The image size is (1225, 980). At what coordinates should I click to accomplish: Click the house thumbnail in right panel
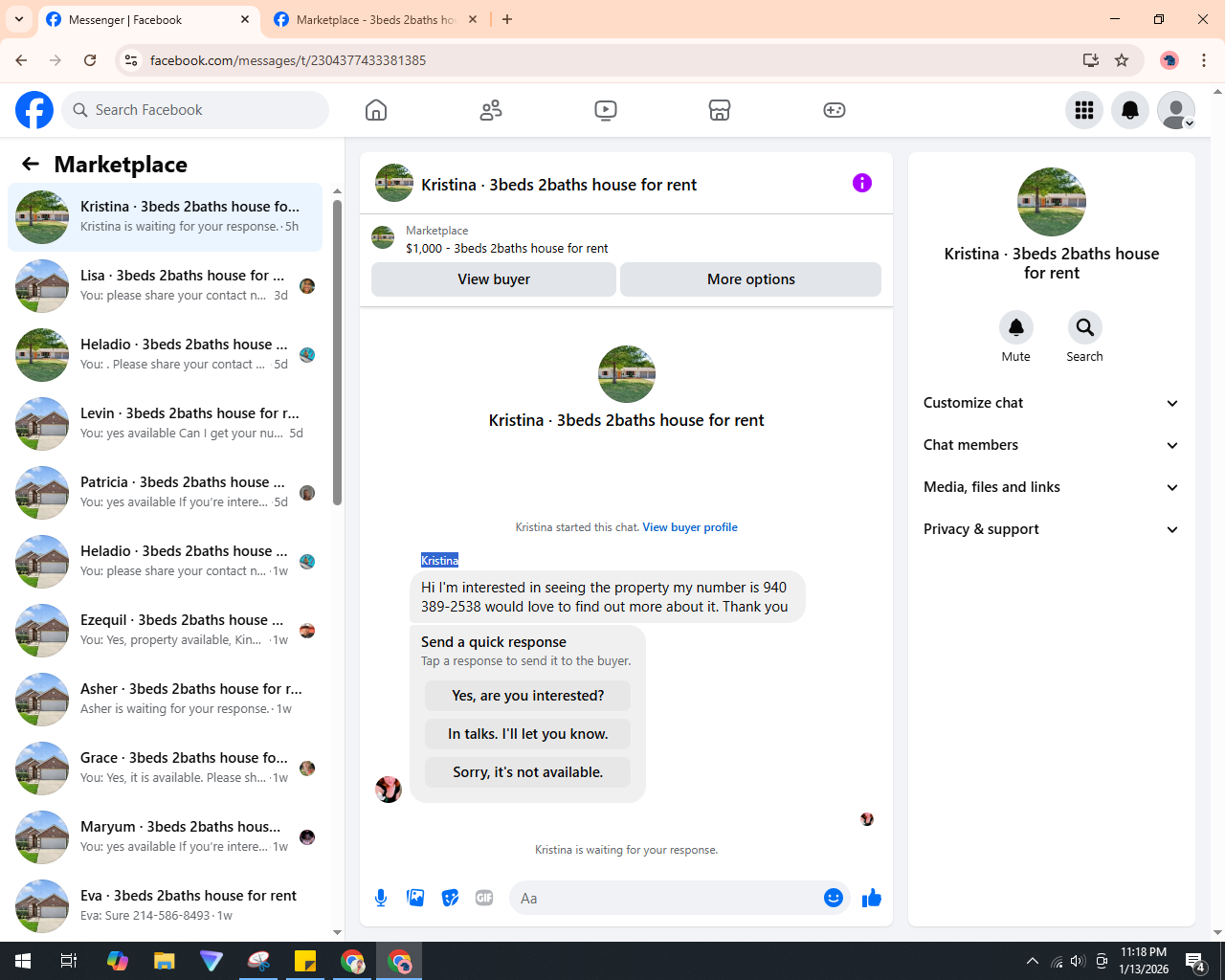(1052, 202)
